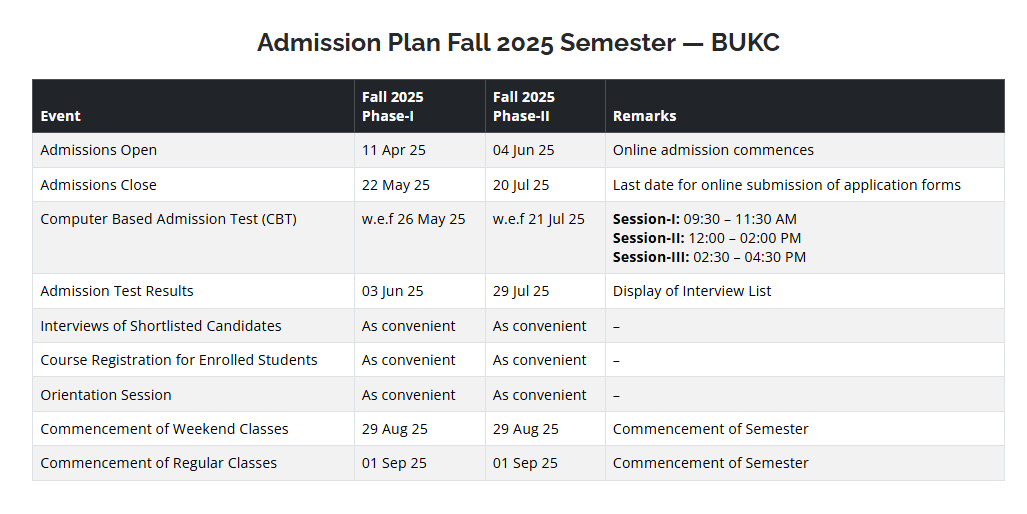Select the Admission Test Results row label

tap(117, 291)
